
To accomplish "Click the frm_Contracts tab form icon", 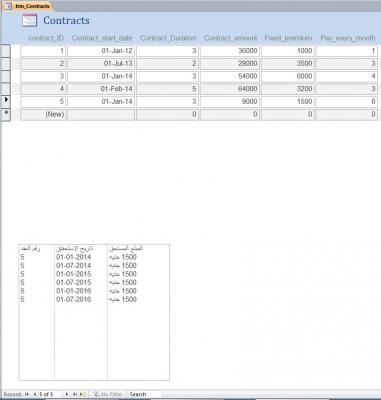I will coord(7,6).
